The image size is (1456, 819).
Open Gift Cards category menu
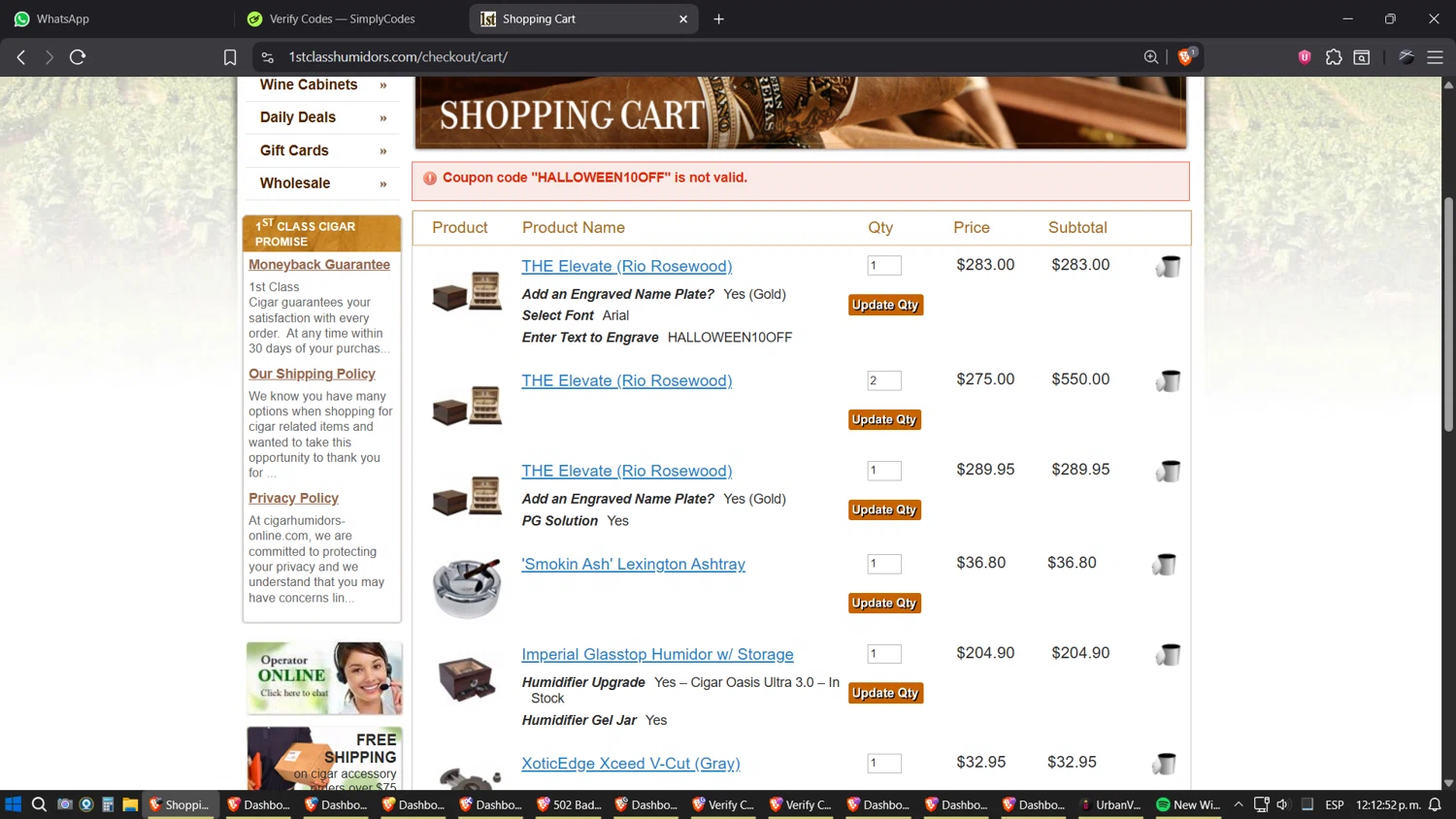pos(294,150)
